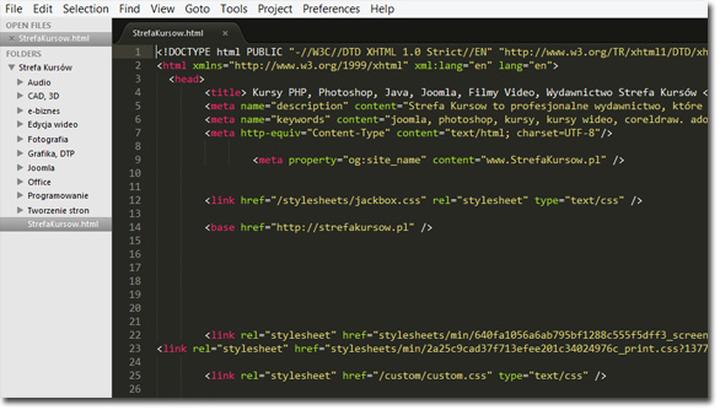Select the Office folder name
This screenshot has width=720, height=410.
39,182
